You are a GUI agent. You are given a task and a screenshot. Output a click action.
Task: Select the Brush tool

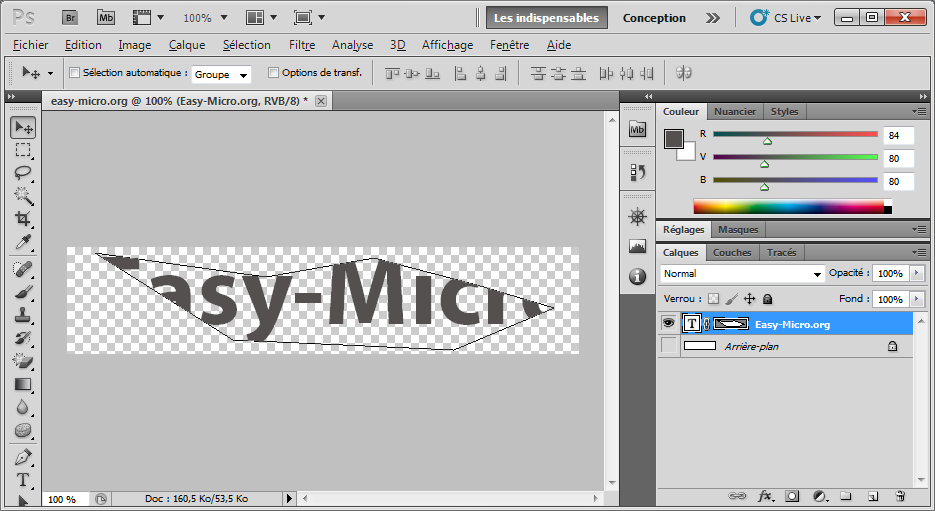(x=23, y=292)
